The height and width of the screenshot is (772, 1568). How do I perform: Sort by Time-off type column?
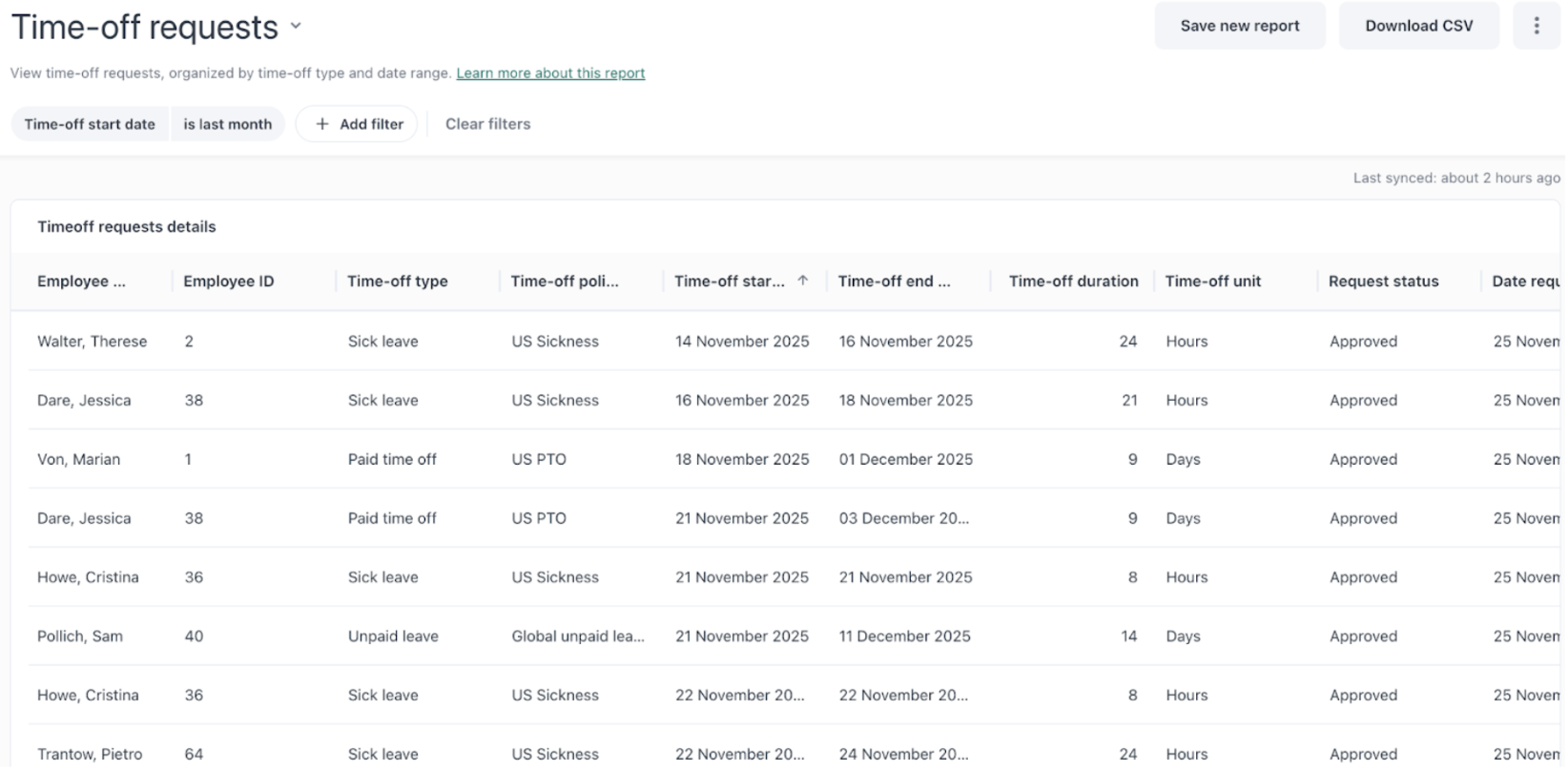pos(398,282)
